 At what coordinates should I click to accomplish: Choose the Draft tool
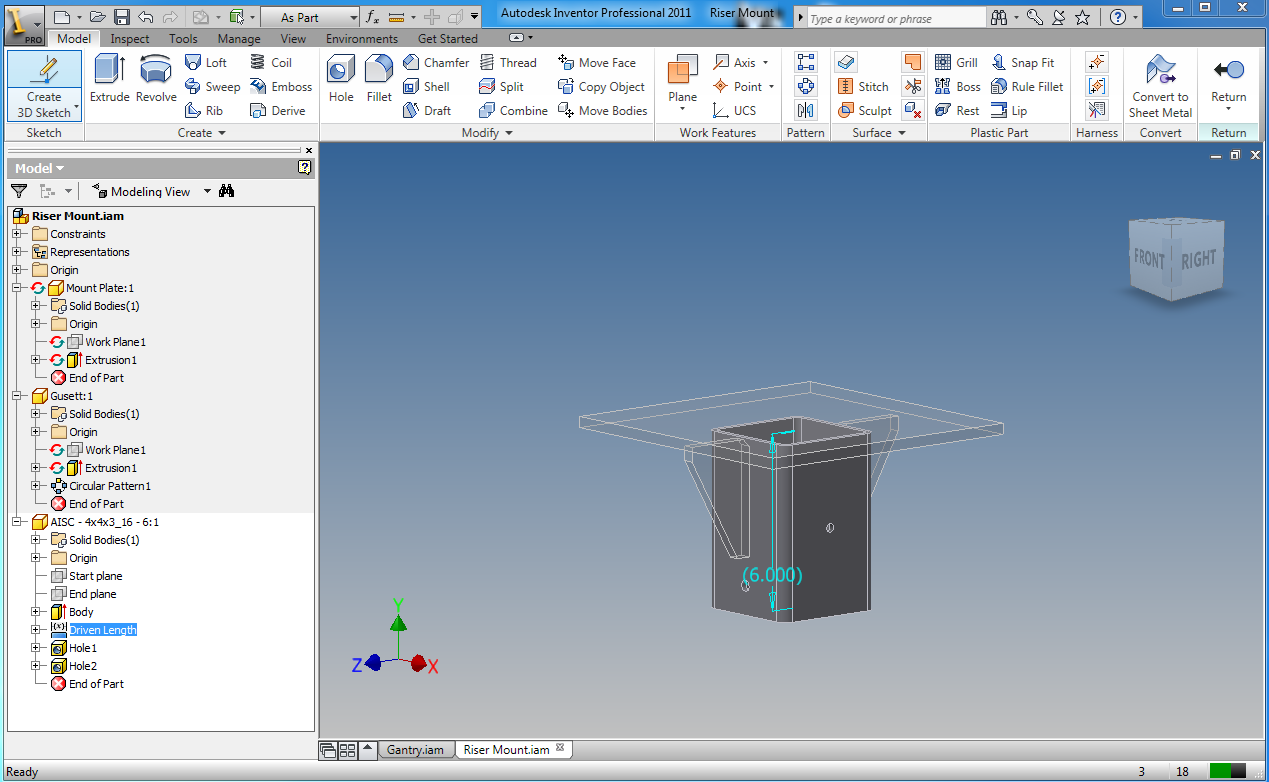427,111
